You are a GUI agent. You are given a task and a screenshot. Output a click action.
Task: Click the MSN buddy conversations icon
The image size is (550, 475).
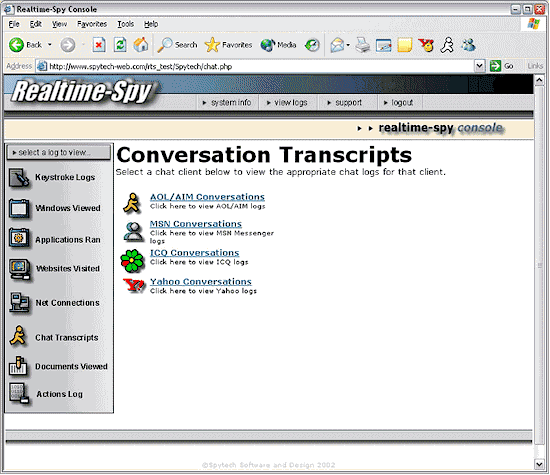[133, 232]
